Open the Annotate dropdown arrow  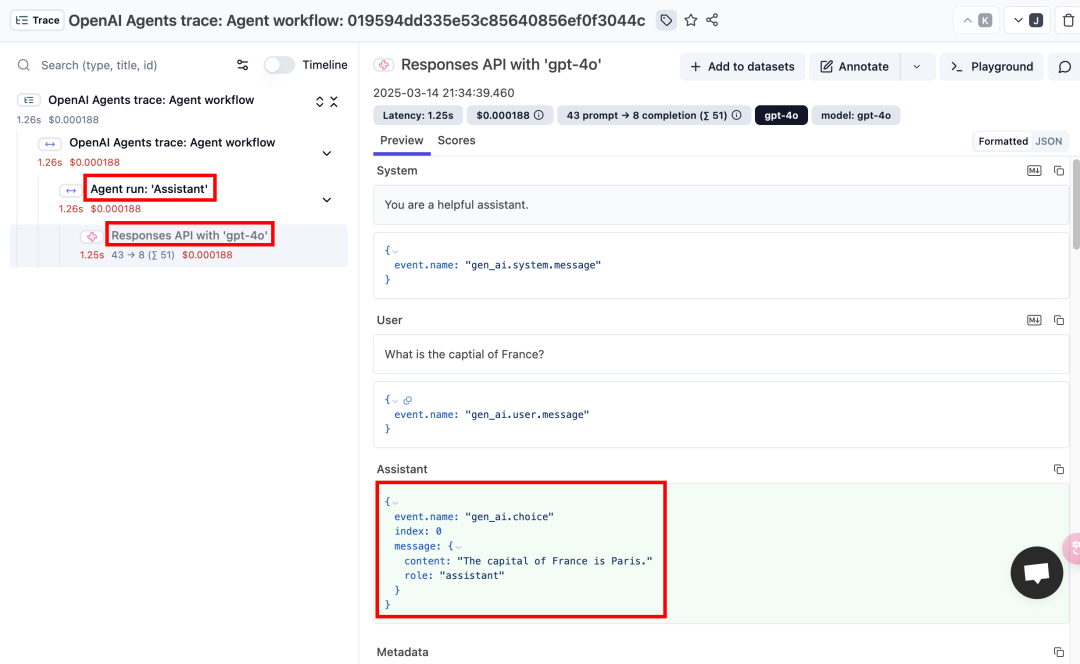(x=917, y=67)
